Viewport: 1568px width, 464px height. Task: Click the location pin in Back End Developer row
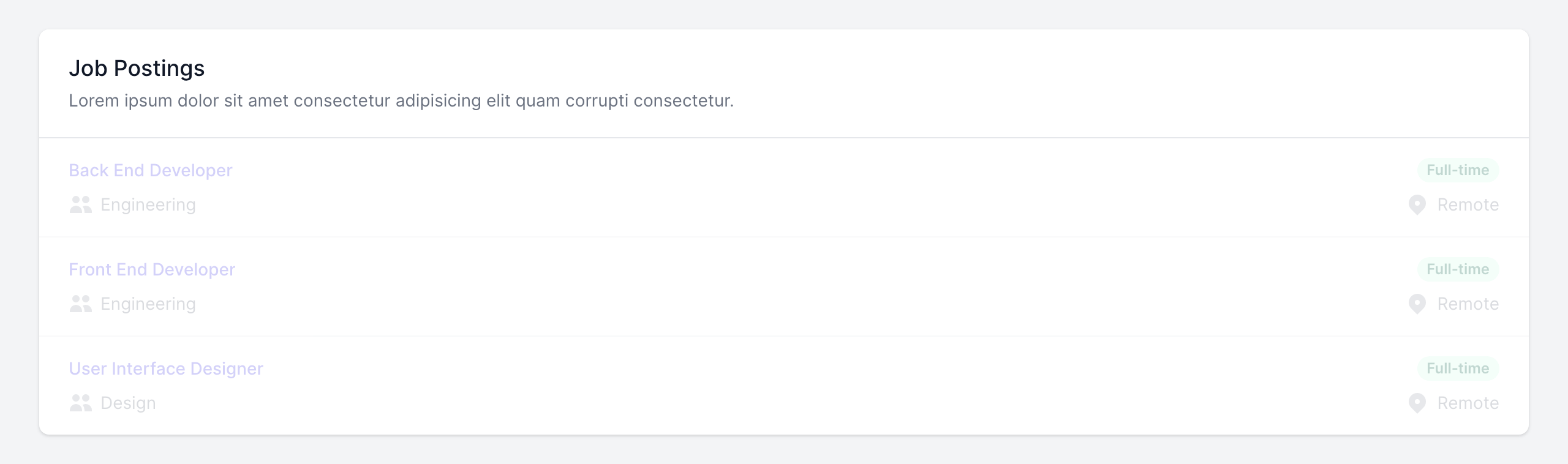1417,204
